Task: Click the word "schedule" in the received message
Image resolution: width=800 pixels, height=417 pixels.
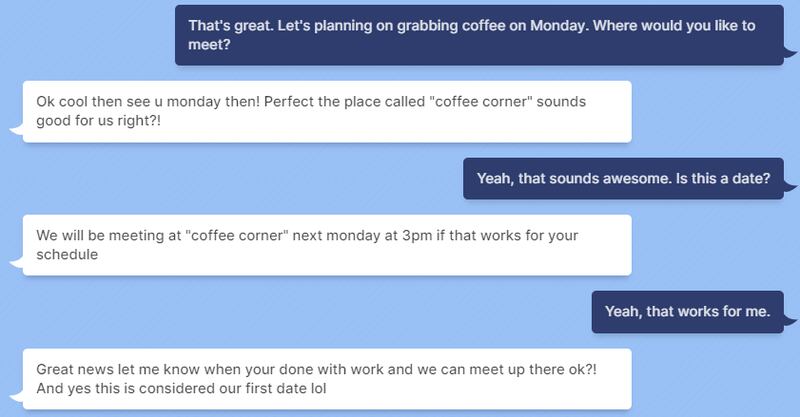Action: pyautogui.click(x=67, y=255)
